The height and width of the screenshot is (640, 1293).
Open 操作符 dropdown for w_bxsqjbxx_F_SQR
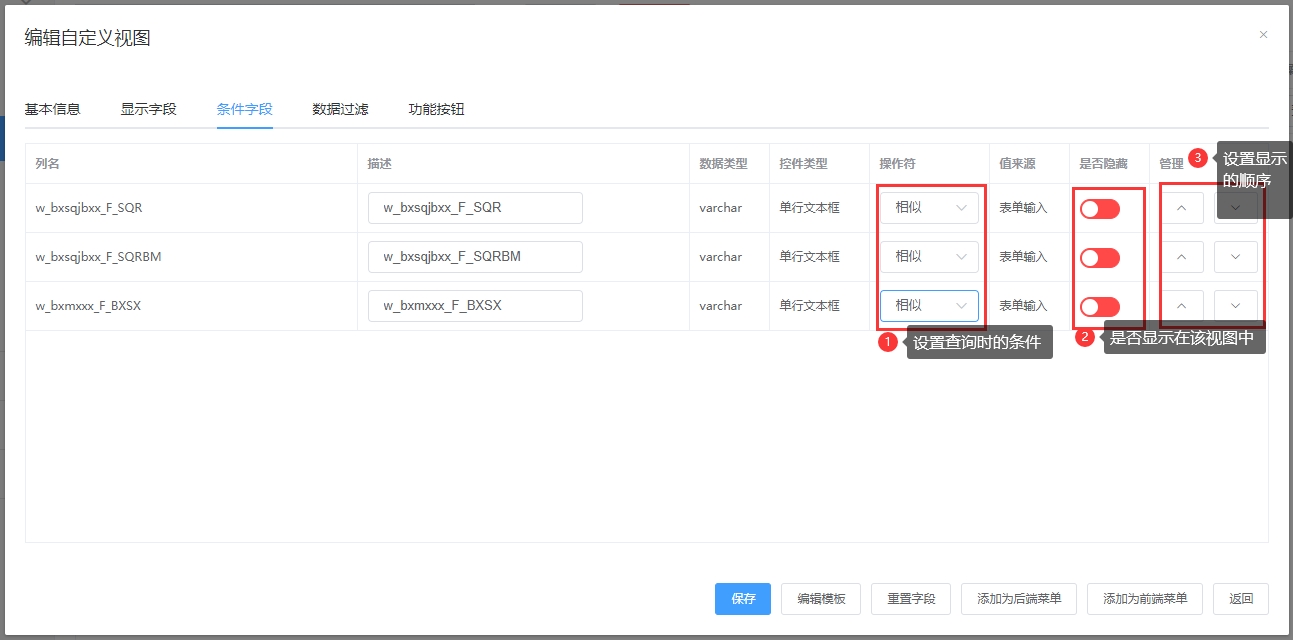point(929,208)
